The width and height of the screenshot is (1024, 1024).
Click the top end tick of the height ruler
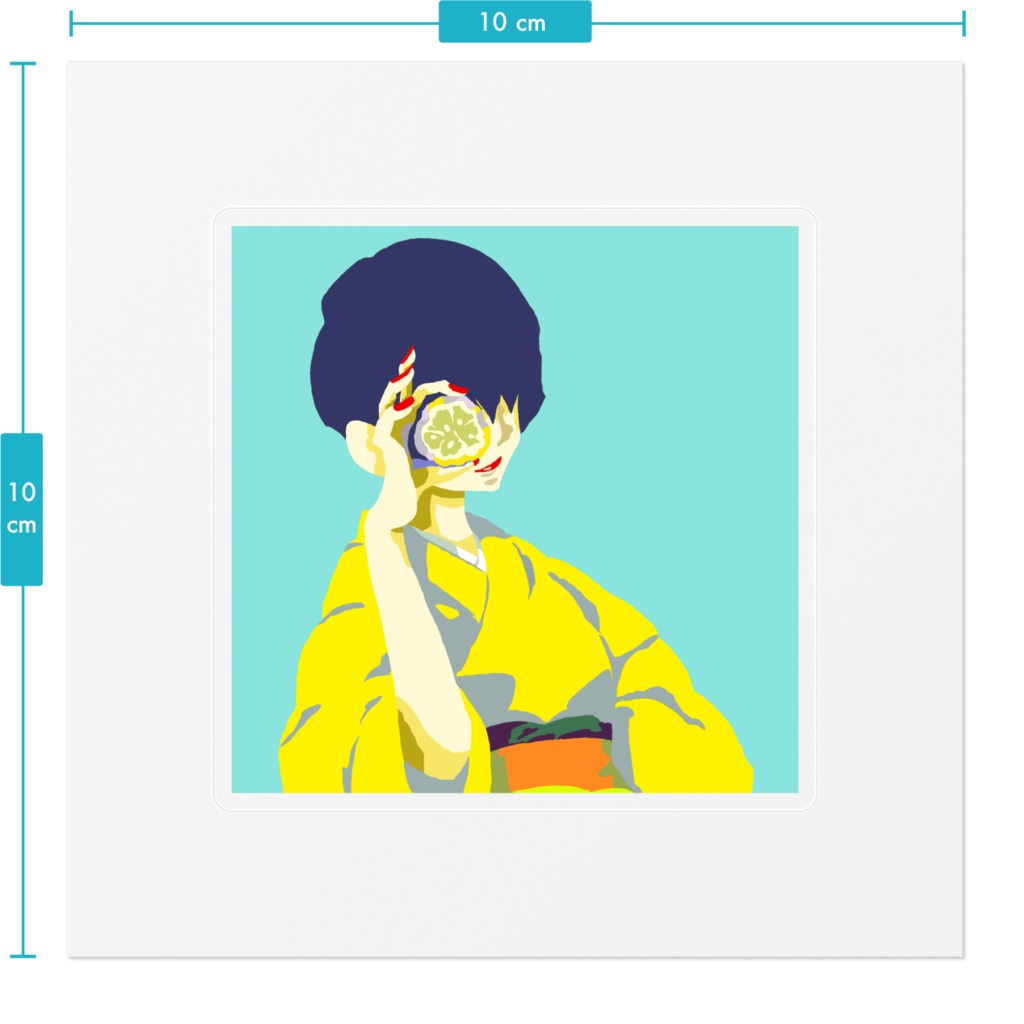[23, 63]
